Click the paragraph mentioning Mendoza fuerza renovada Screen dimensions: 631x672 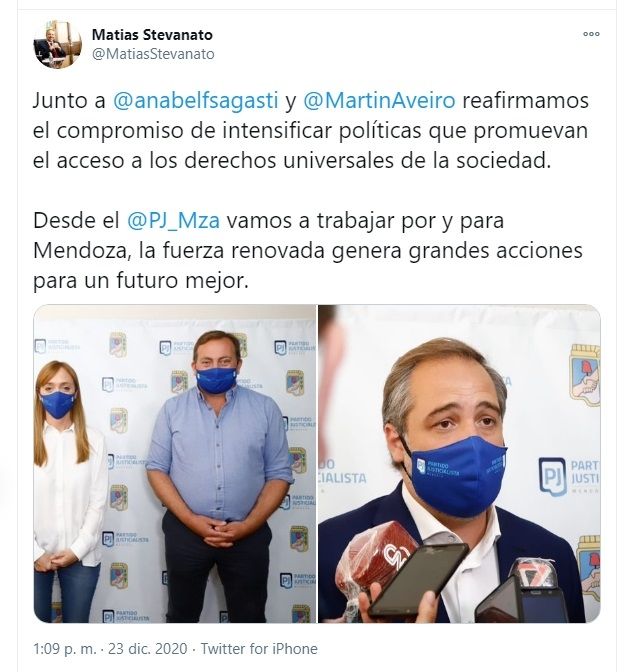click(x=308, y=250)
